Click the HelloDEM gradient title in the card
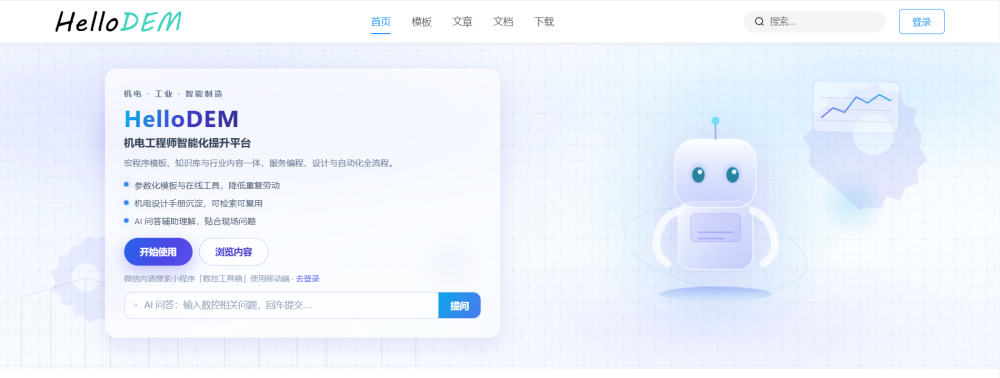 pos(181,119)
